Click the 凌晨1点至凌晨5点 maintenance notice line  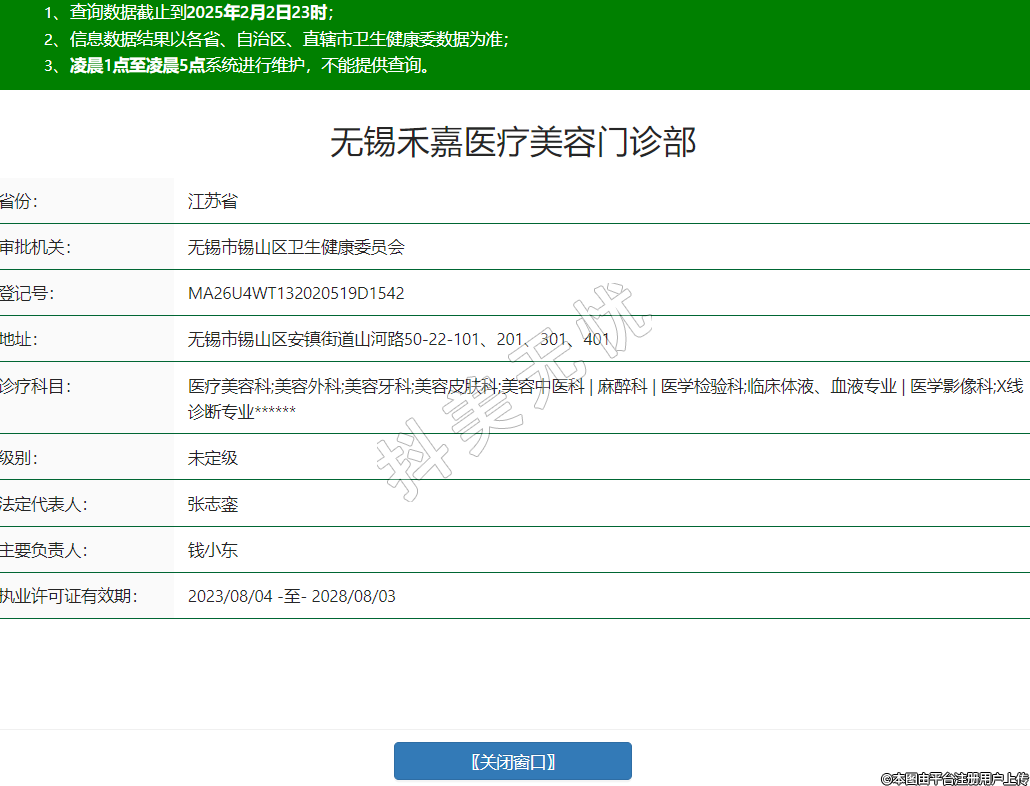click(239, 66)
